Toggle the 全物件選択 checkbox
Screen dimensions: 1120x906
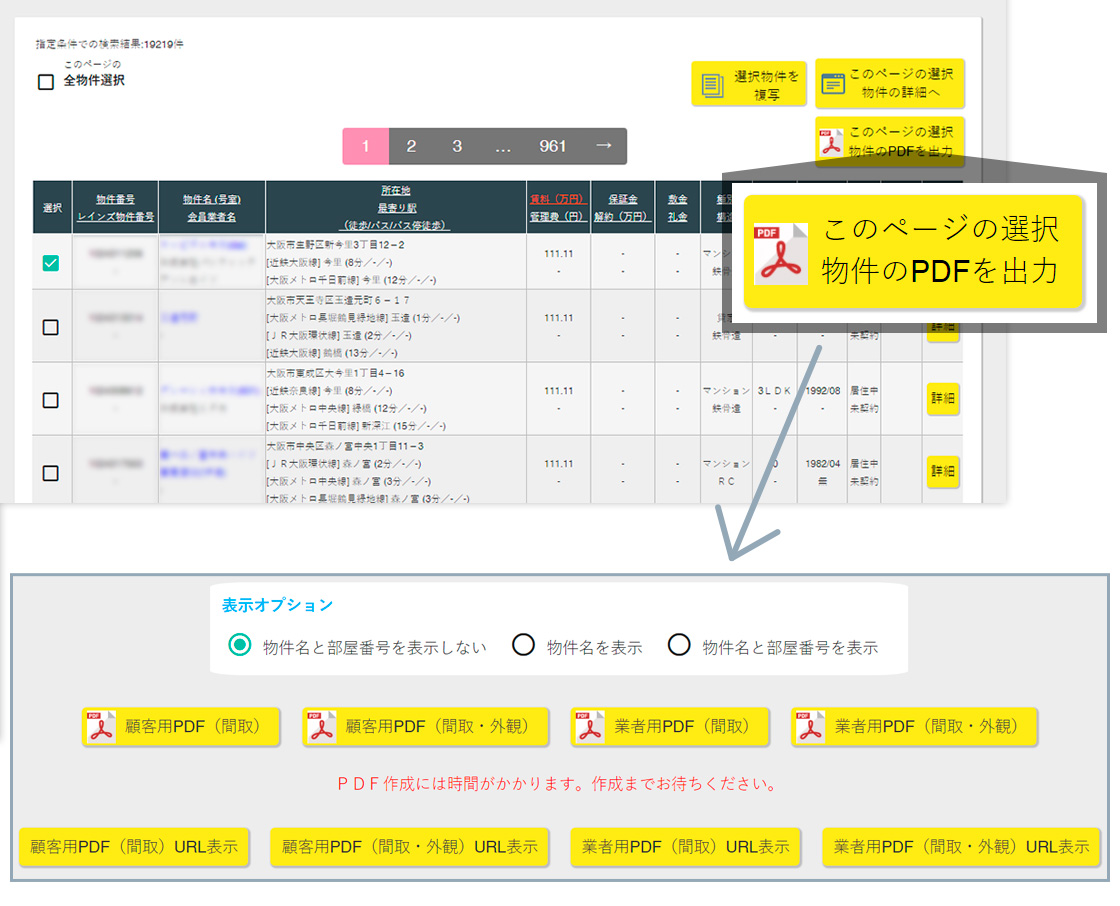[46, 82]
